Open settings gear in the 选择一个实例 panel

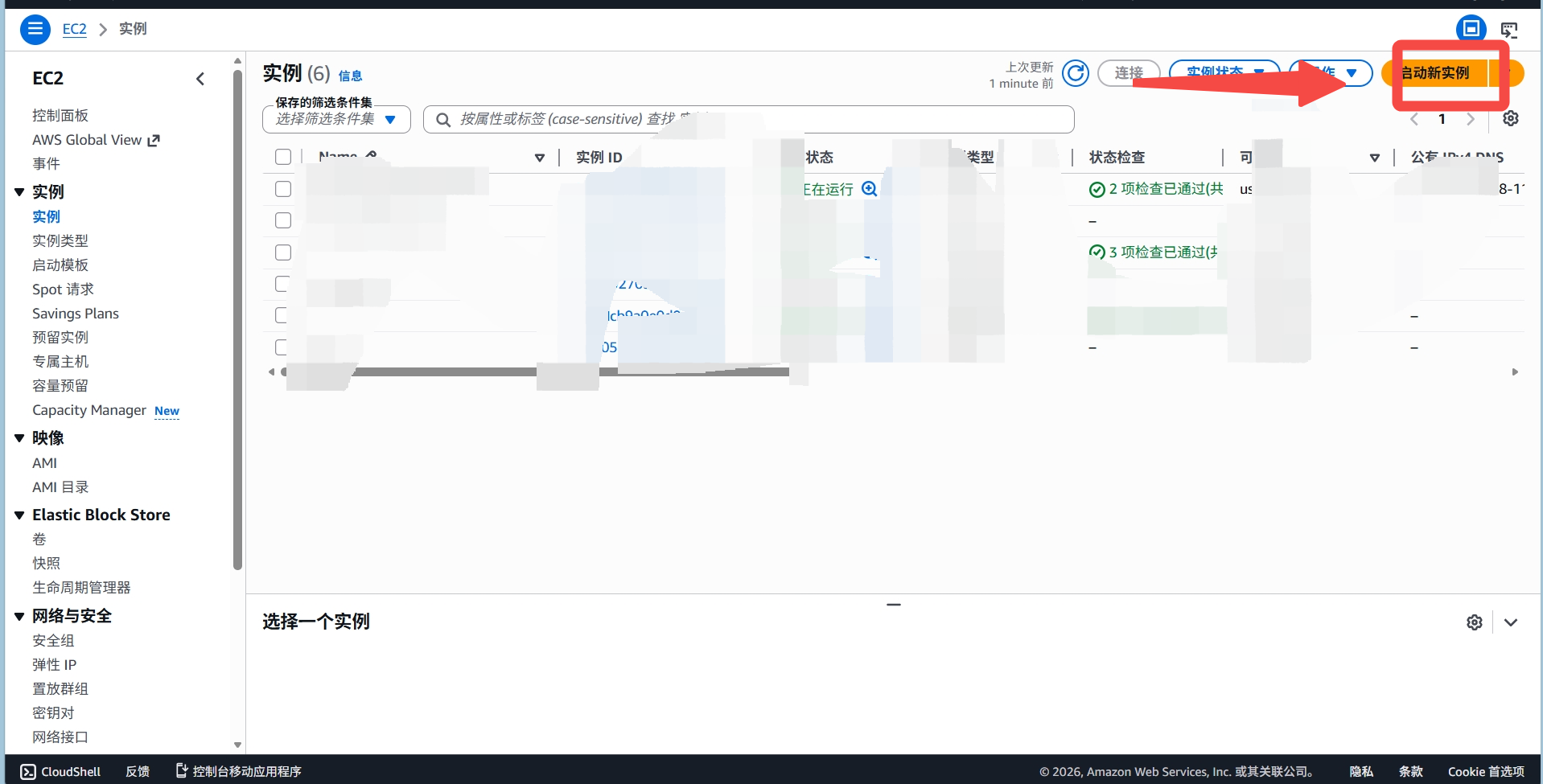click(x=1475, y=622)
